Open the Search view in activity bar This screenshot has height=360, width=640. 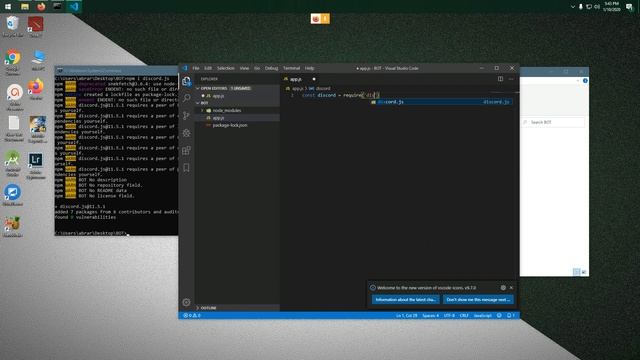pyautogui.click(x=187, y=98)
